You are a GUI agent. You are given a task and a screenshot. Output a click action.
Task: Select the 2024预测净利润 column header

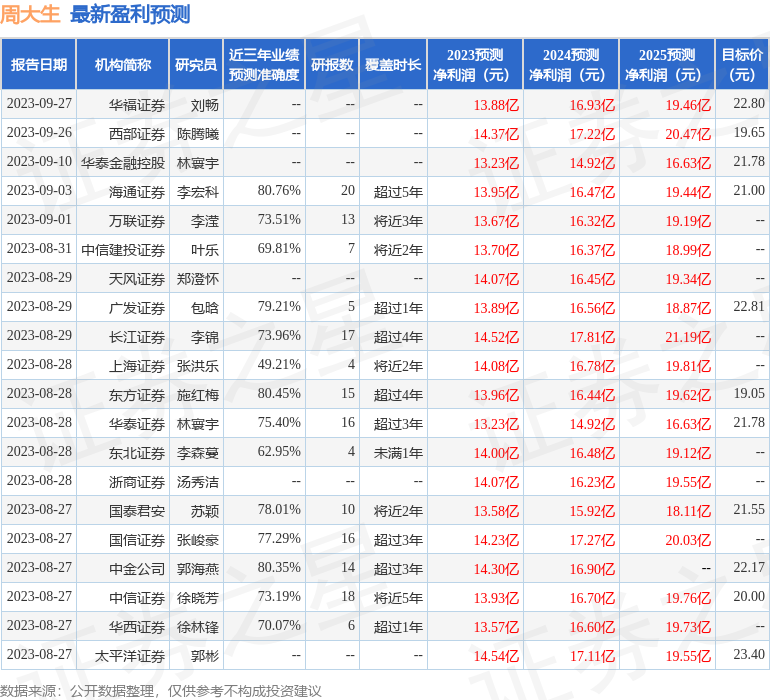(x=571, y=65)
